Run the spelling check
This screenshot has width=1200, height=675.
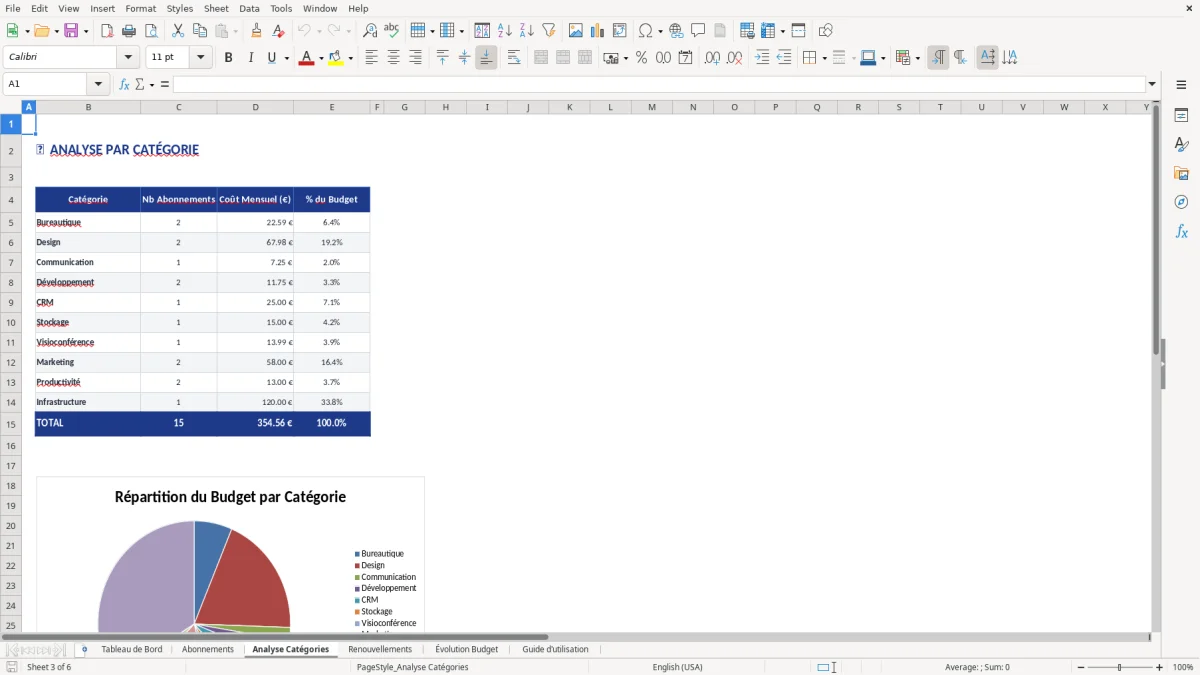[391, 30]
